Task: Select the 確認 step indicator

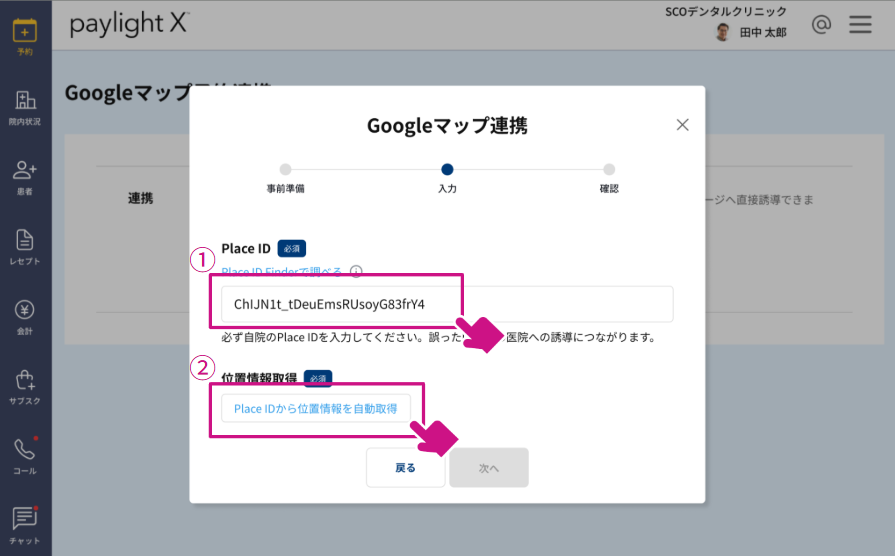Action: tap(609, 170)
